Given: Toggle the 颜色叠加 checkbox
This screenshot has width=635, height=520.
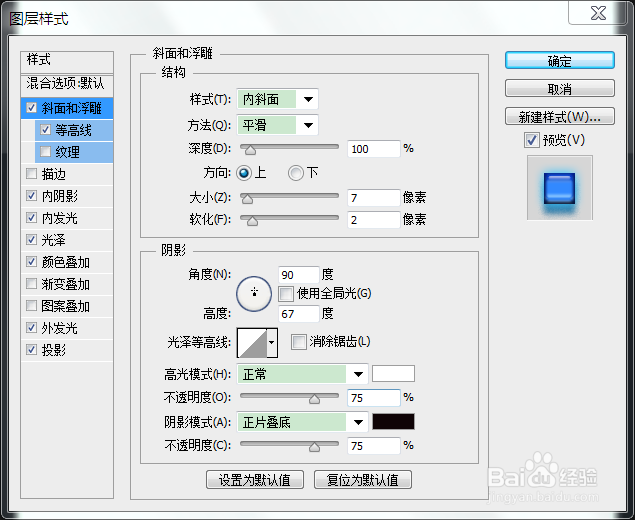Looking at the screenshot, I should click(x=31, y=262).
